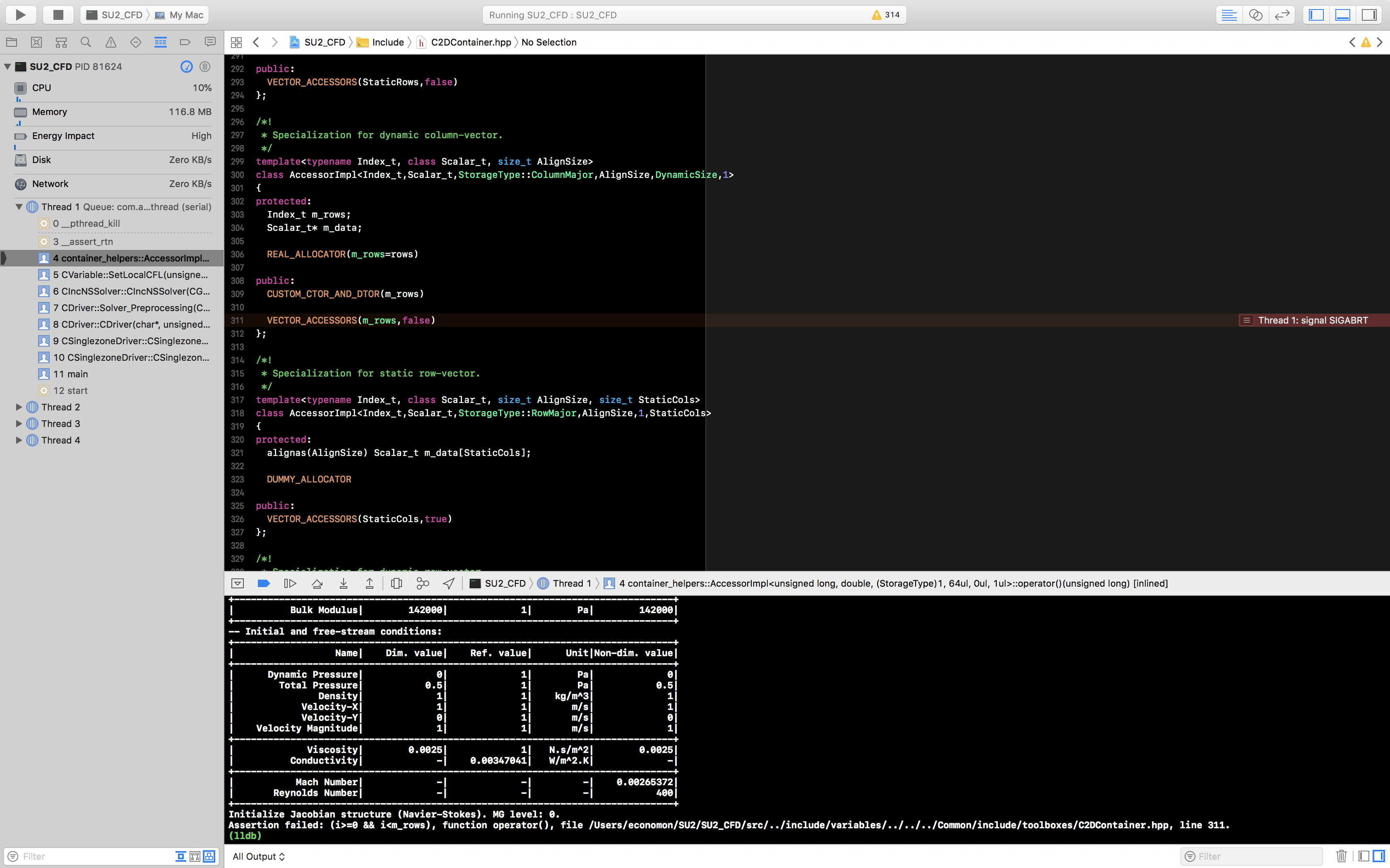This screenshot has width=1390, height=868.
Task: Collapse Thread 1 disclosure triangle
Action: click(19, 207)
